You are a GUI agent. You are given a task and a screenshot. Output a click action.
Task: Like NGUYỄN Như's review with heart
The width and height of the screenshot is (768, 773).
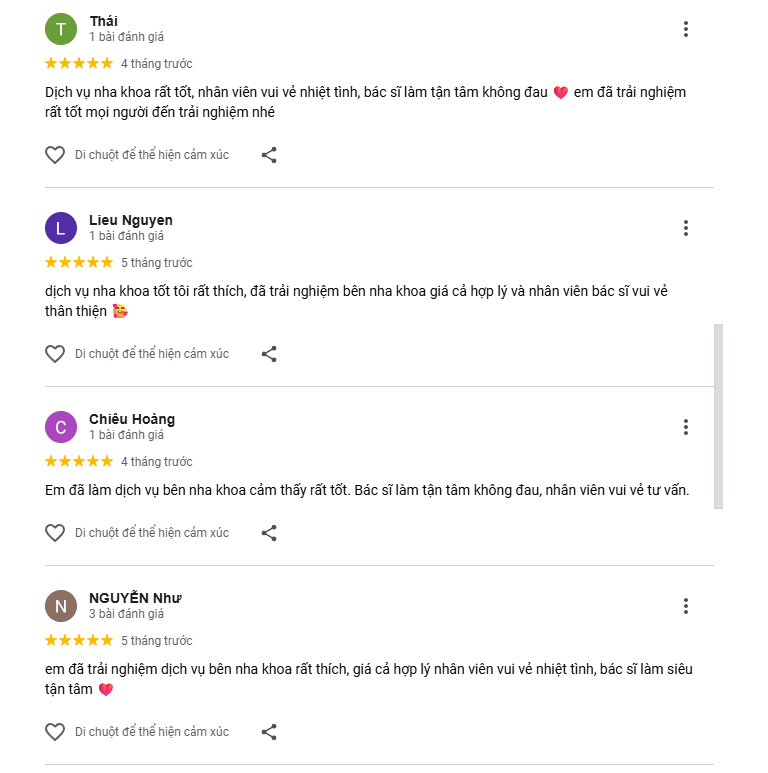tap(55, 732)
